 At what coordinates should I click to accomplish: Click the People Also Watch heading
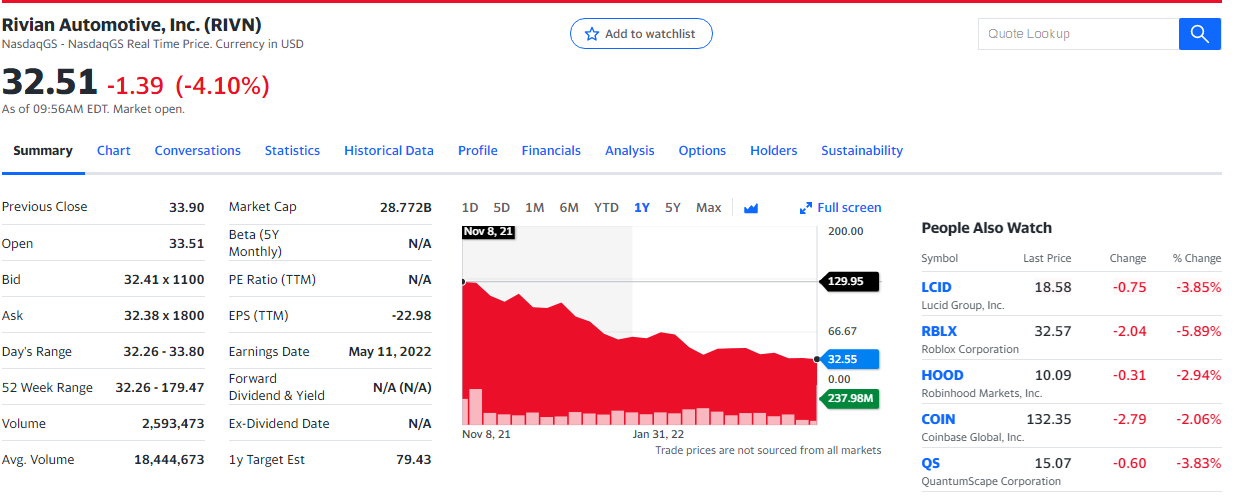pyautogui.click(x=987, y=228)
